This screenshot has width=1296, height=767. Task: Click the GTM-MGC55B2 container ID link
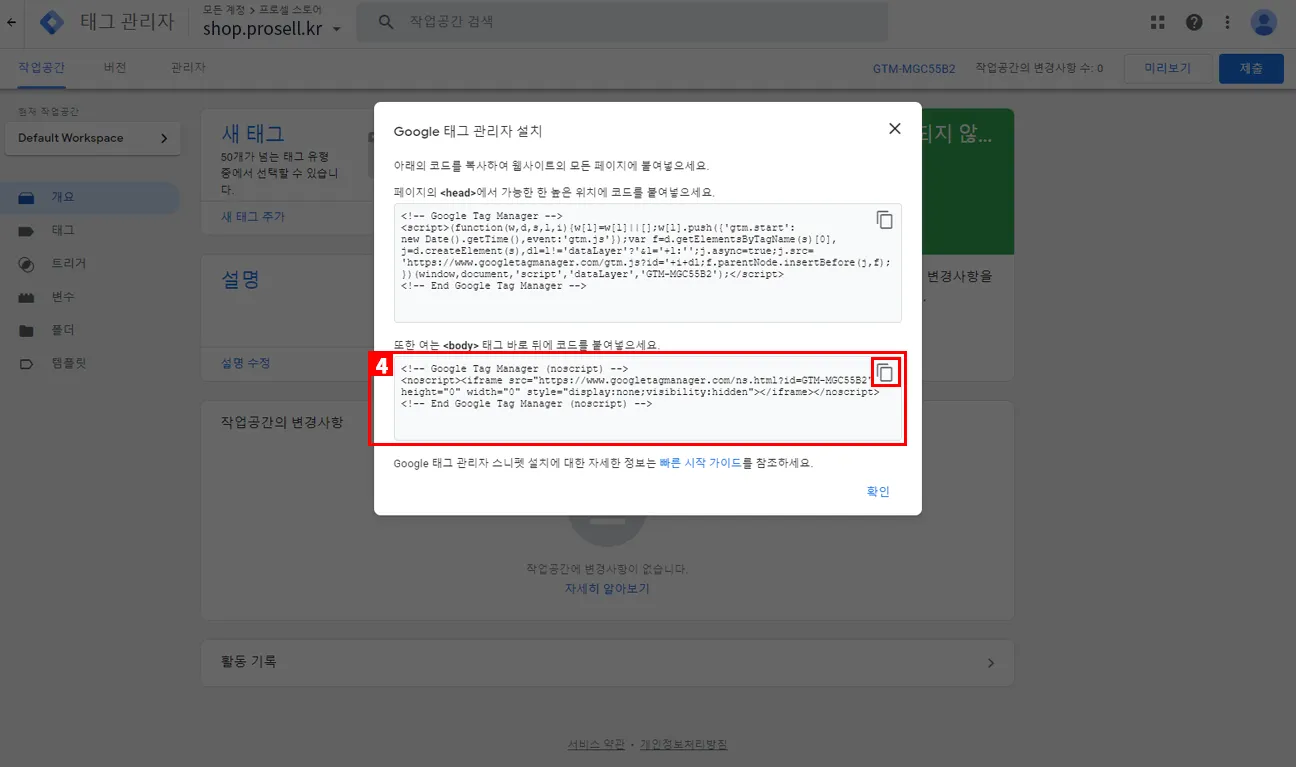click(914, 69)
